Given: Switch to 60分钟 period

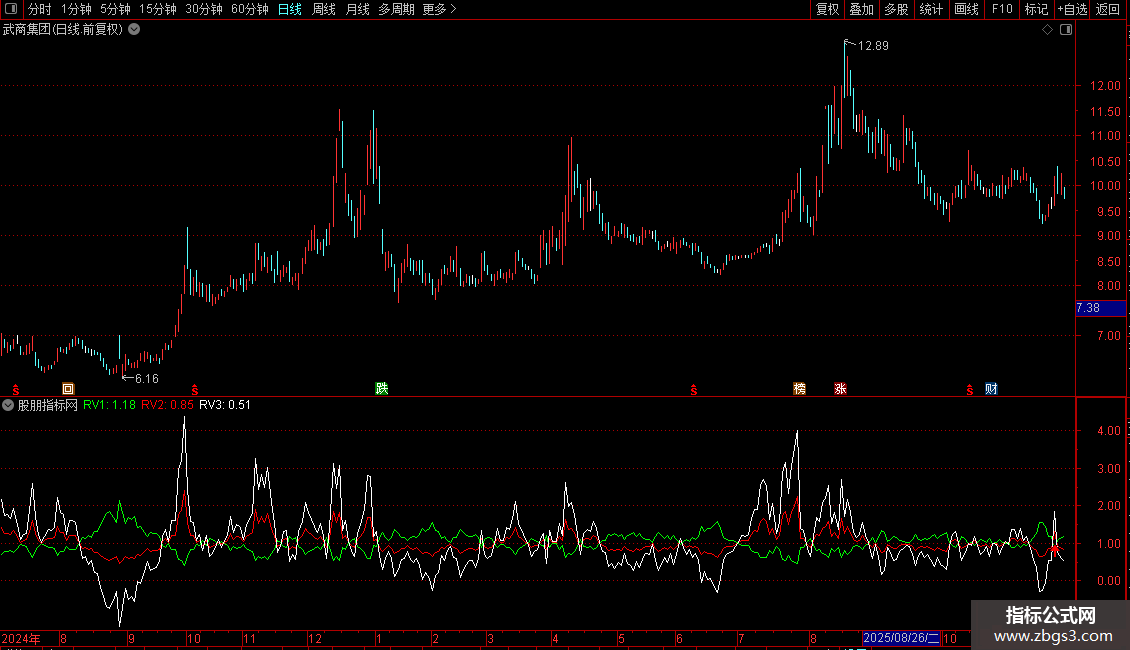Looking at the screenshot, I should tap(250, 9).
